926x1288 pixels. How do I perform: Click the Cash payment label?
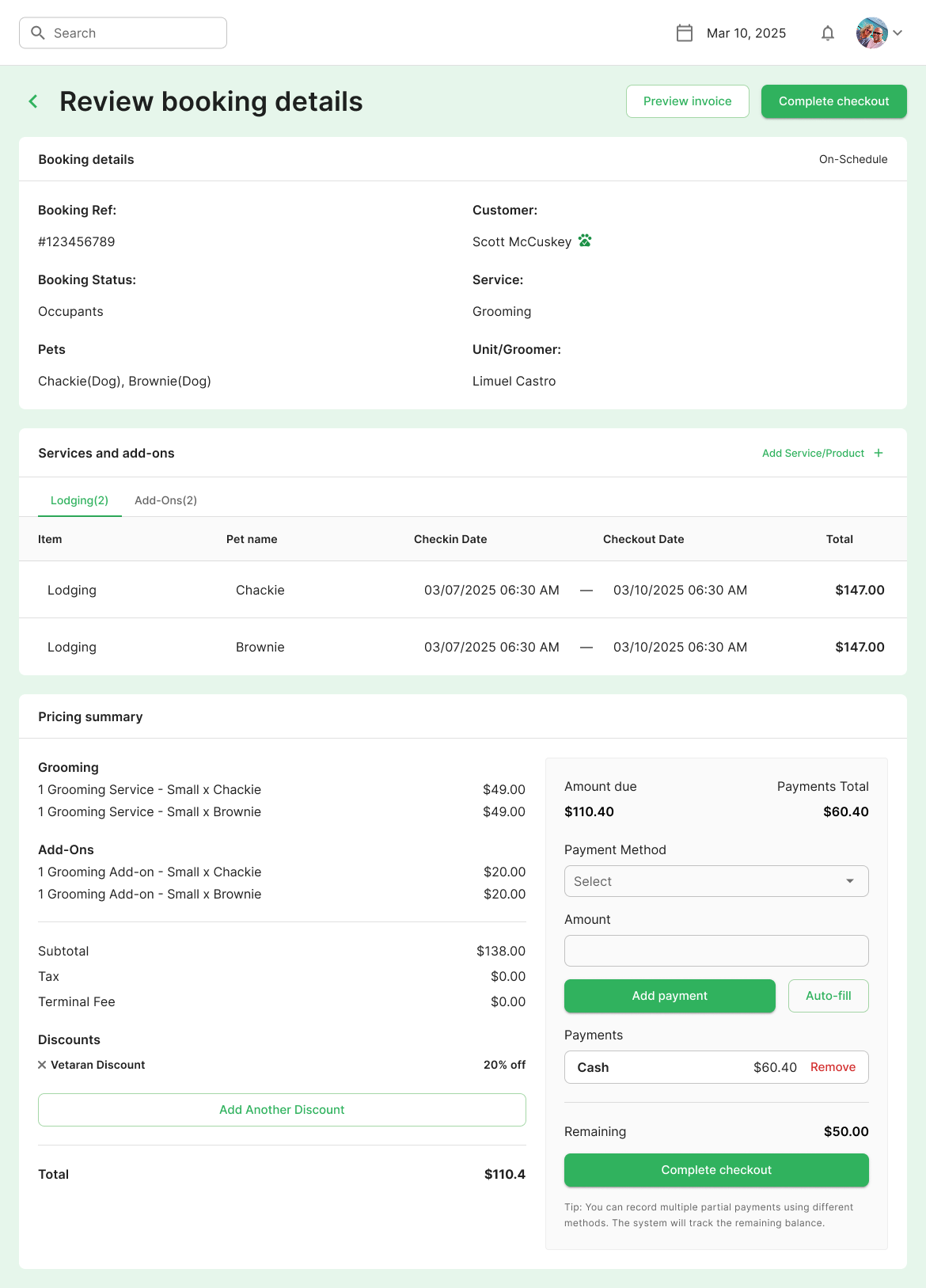[x=593, y=1067]
